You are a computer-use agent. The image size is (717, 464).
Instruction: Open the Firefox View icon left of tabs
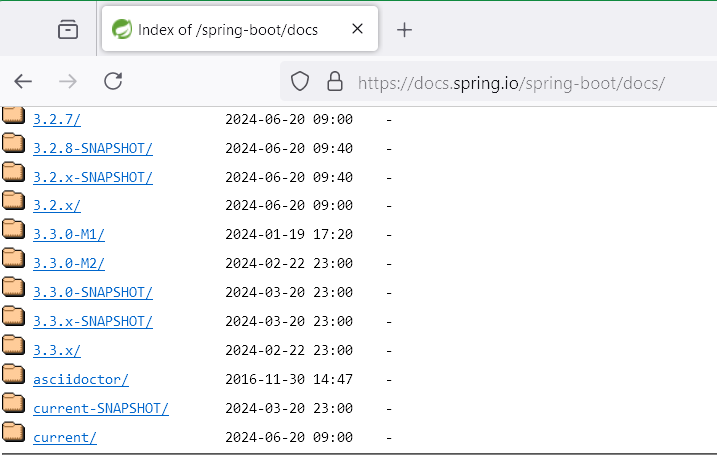[x=68, y=30]
